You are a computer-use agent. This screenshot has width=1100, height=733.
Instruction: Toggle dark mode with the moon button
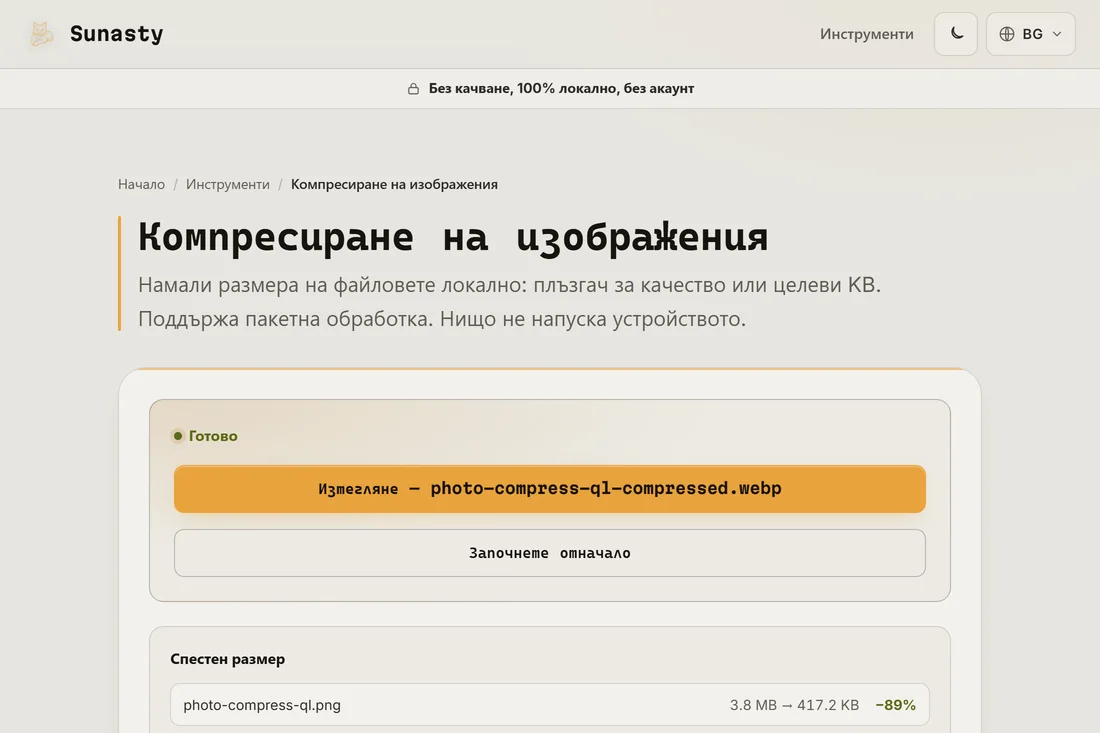point(955,34)
